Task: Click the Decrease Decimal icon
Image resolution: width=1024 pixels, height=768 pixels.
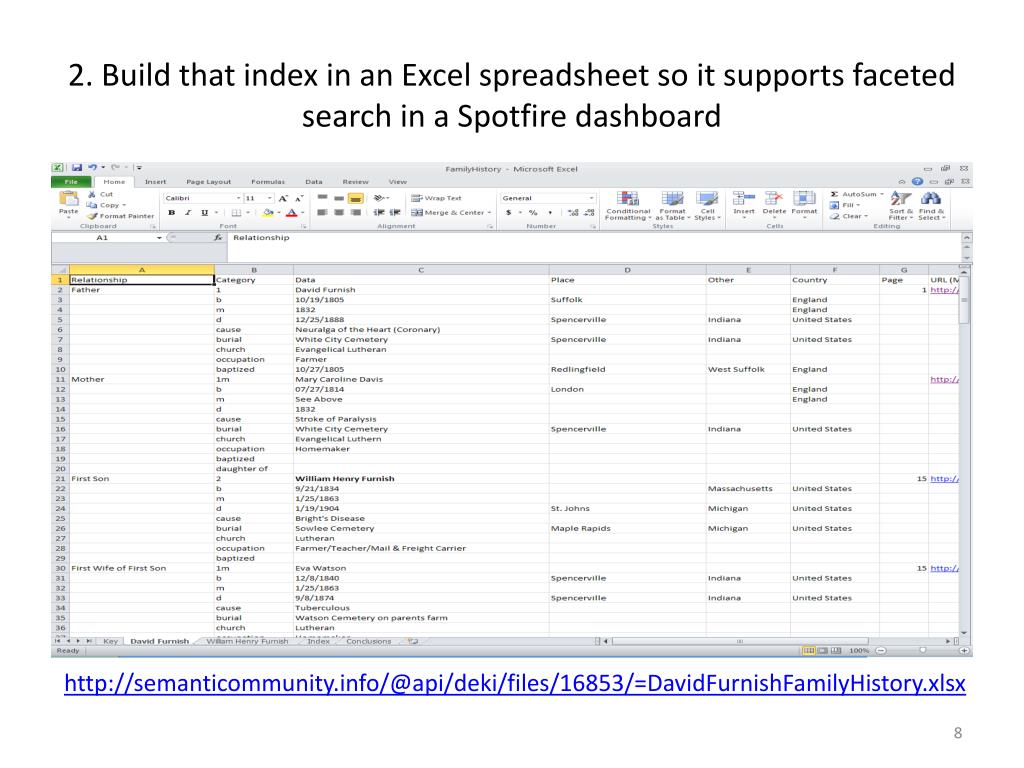Action: 589,212
